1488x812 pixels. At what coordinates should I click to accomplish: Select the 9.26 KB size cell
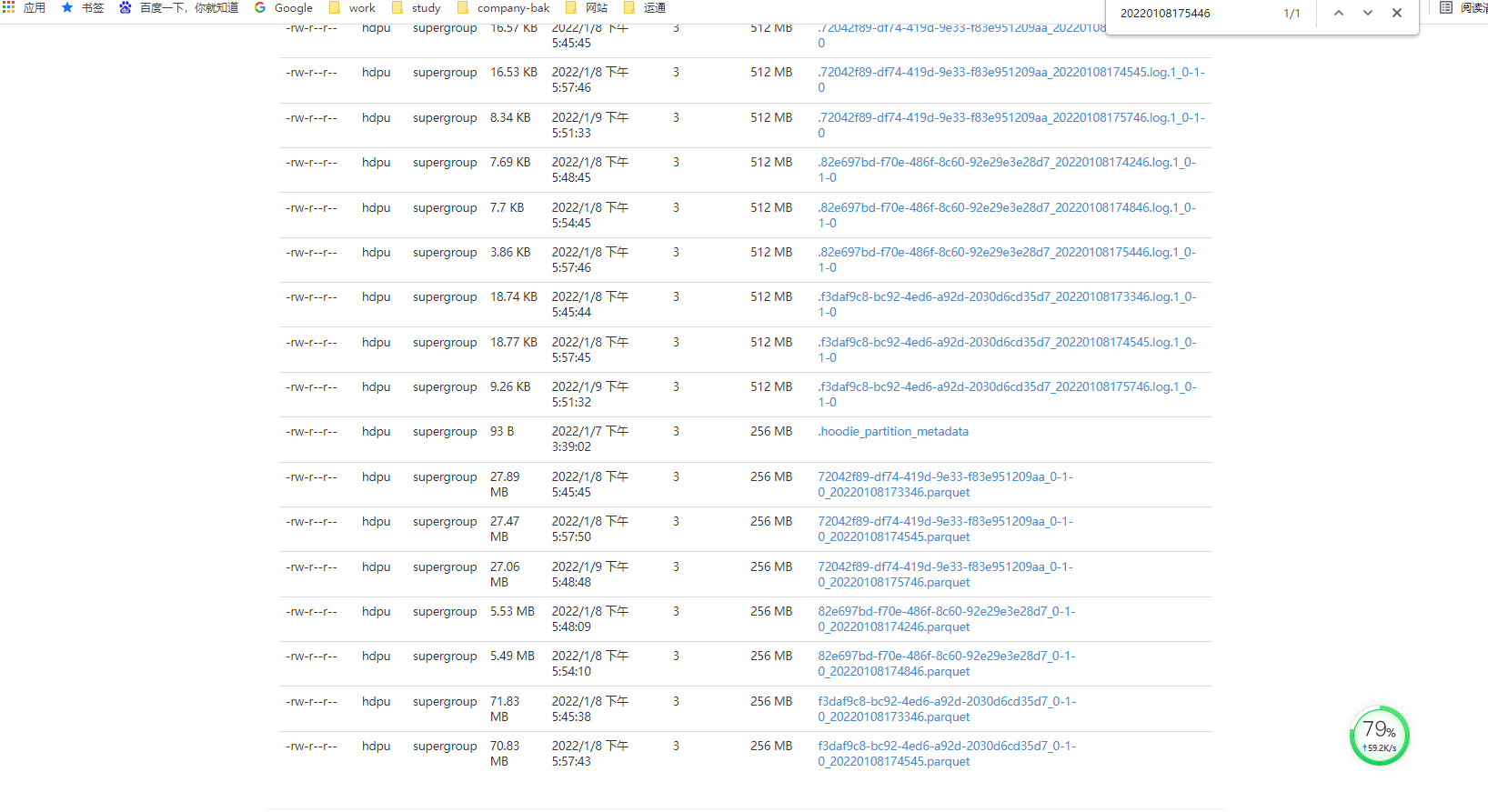(x=510, y=386)
